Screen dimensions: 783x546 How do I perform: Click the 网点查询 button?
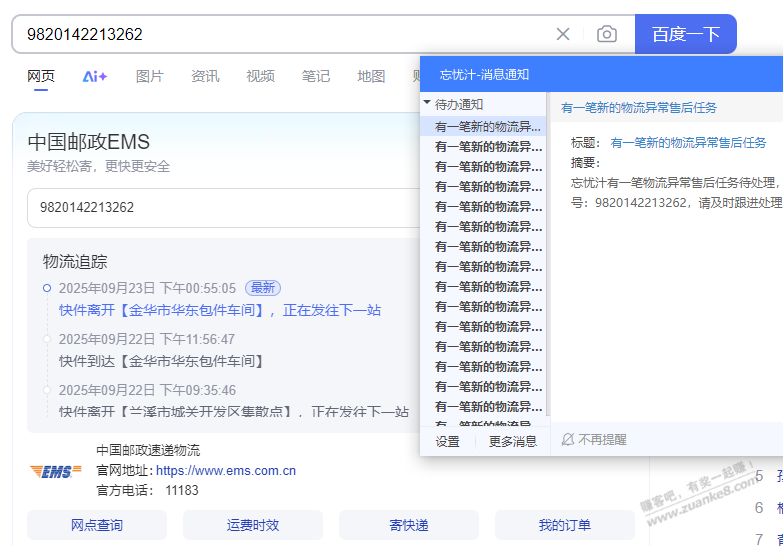[97, 525]
